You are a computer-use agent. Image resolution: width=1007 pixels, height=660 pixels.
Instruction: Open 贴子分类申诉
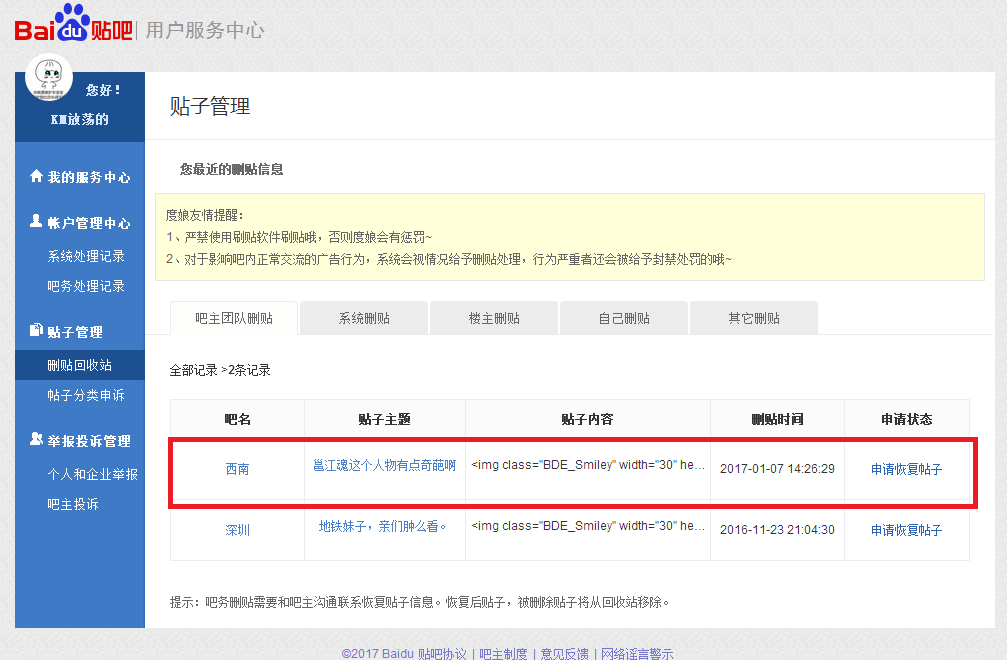[86, 395]
